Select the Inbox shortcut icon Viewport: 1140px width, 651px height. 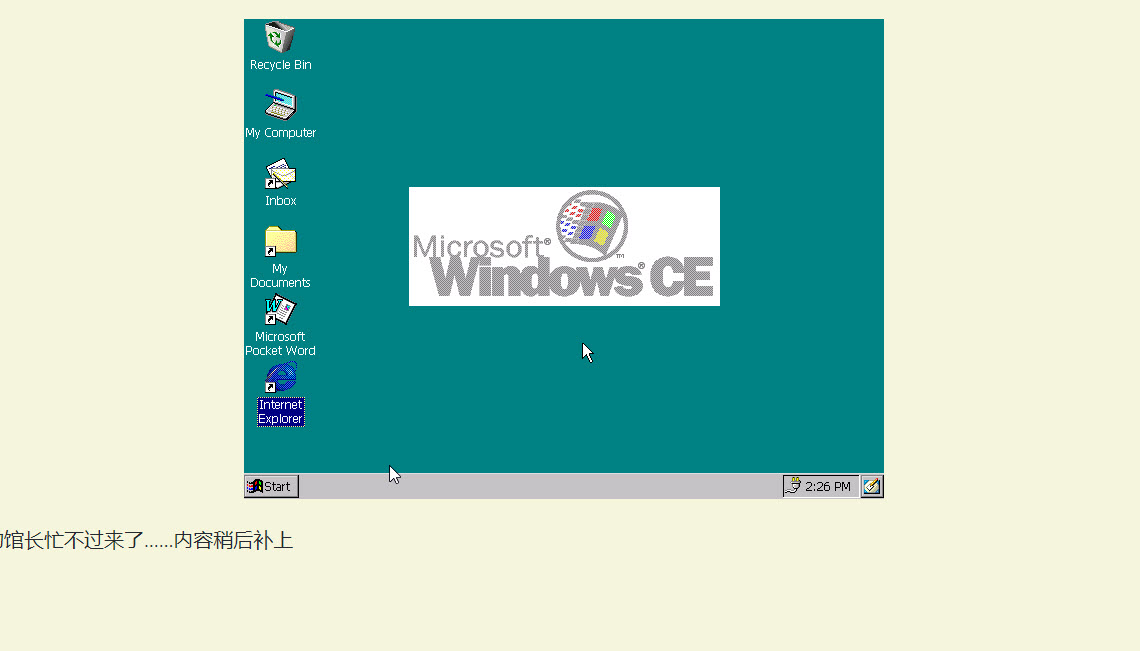281,174
